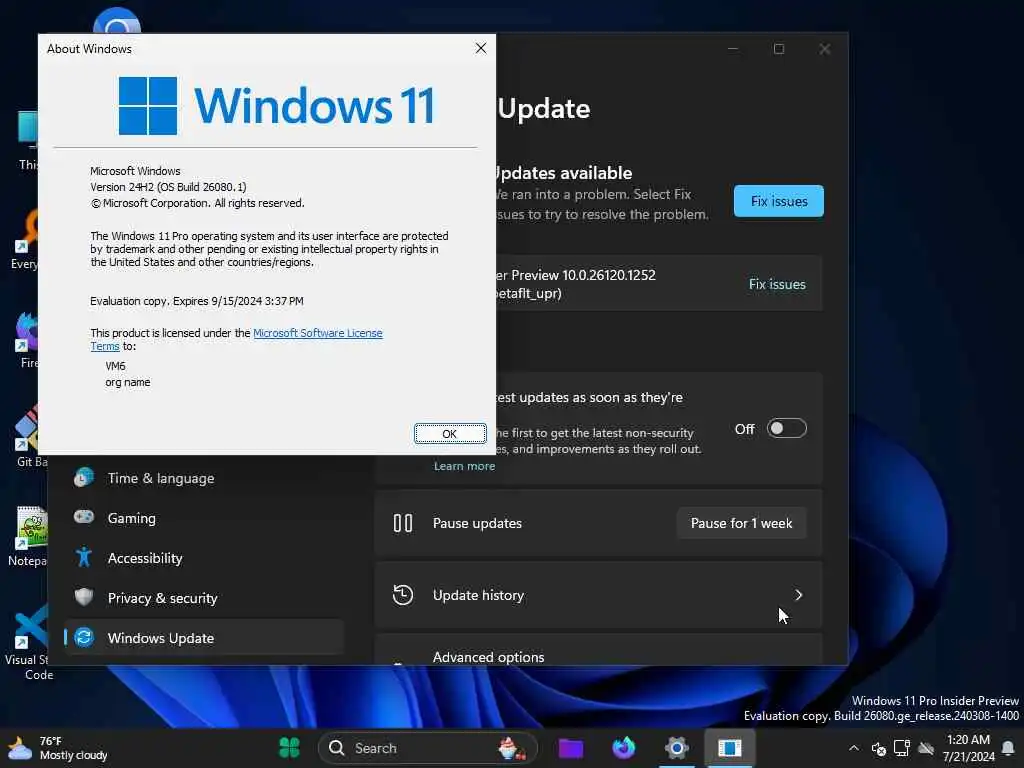This screenshot has width=1024, height=768.
Task: Minimize the Settings window
Action: [733, 49]
